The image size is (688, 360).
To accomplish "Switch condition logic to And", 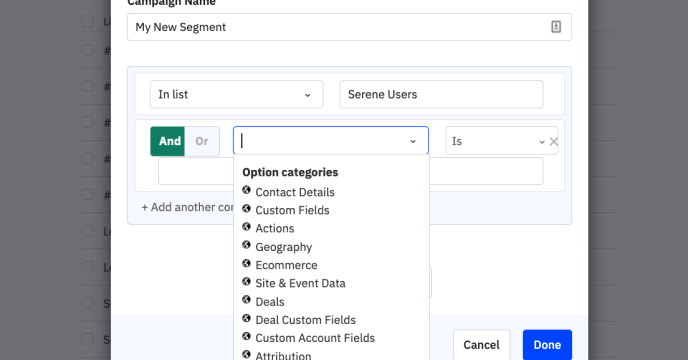I will (168, 141).
